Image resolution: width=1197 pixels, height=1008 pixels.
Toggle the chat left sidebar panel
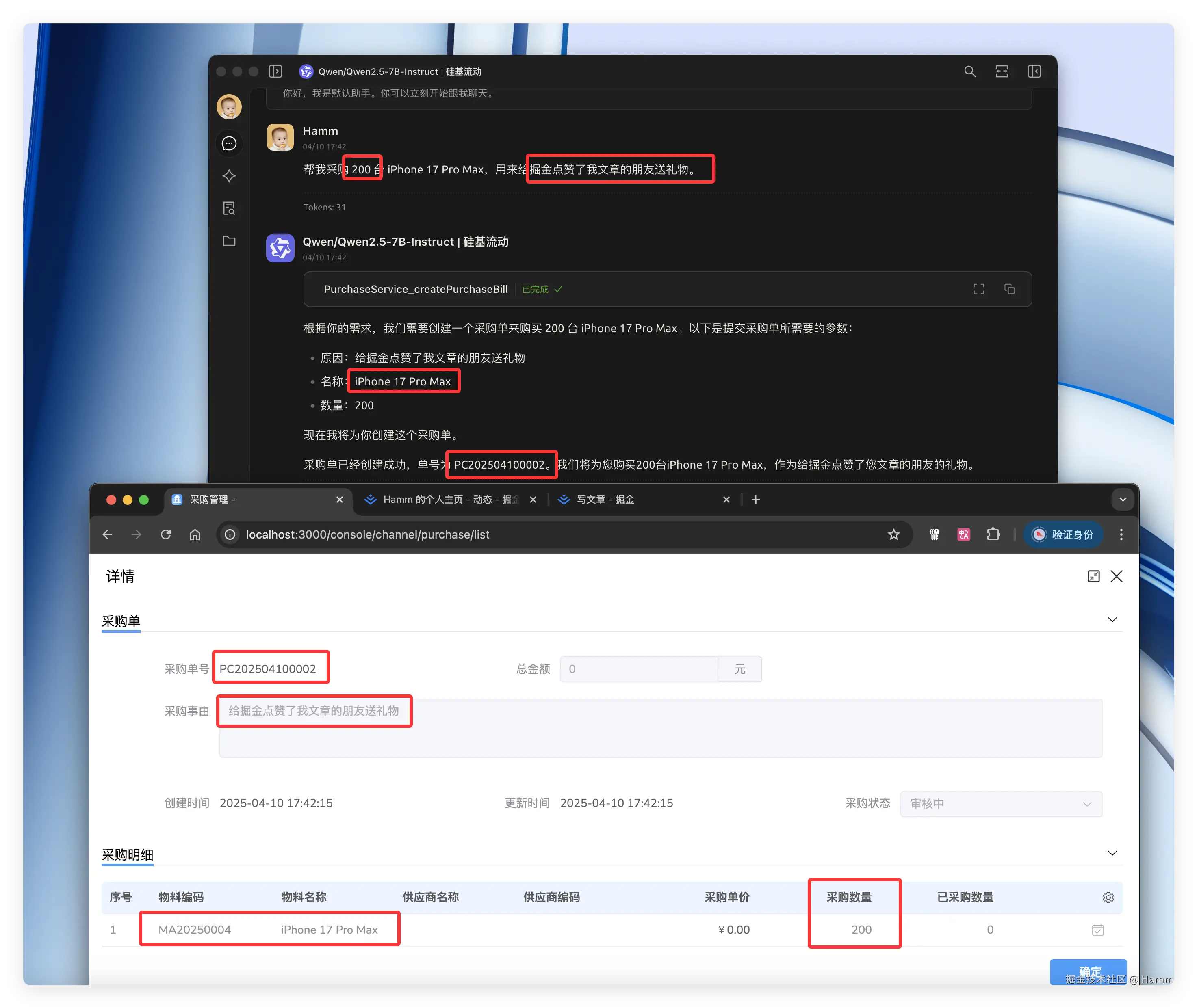[x=275, y=71]
